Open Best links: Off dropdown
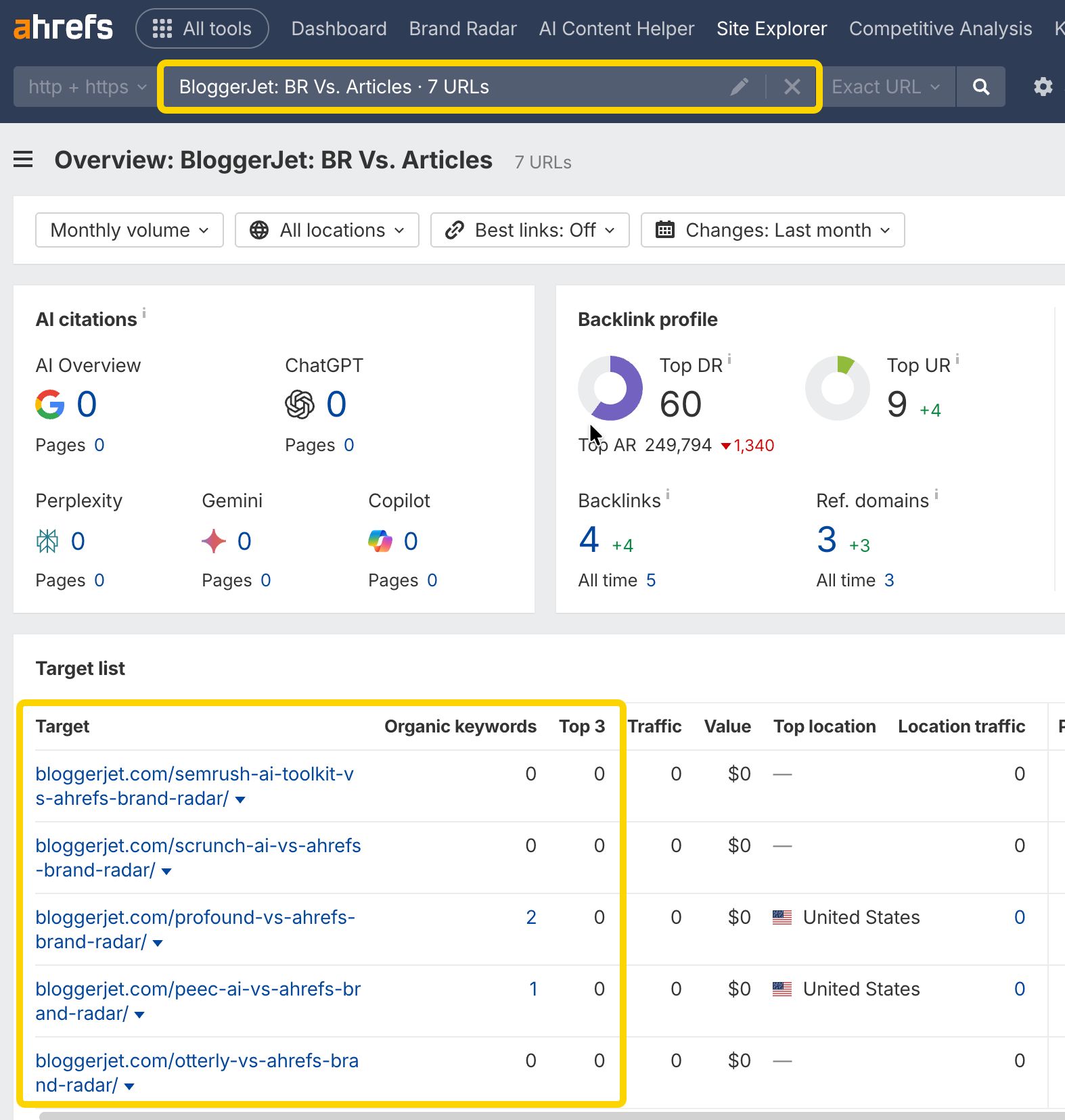The width and height of the screenshot is (1065, 1120). pos(530,231)
